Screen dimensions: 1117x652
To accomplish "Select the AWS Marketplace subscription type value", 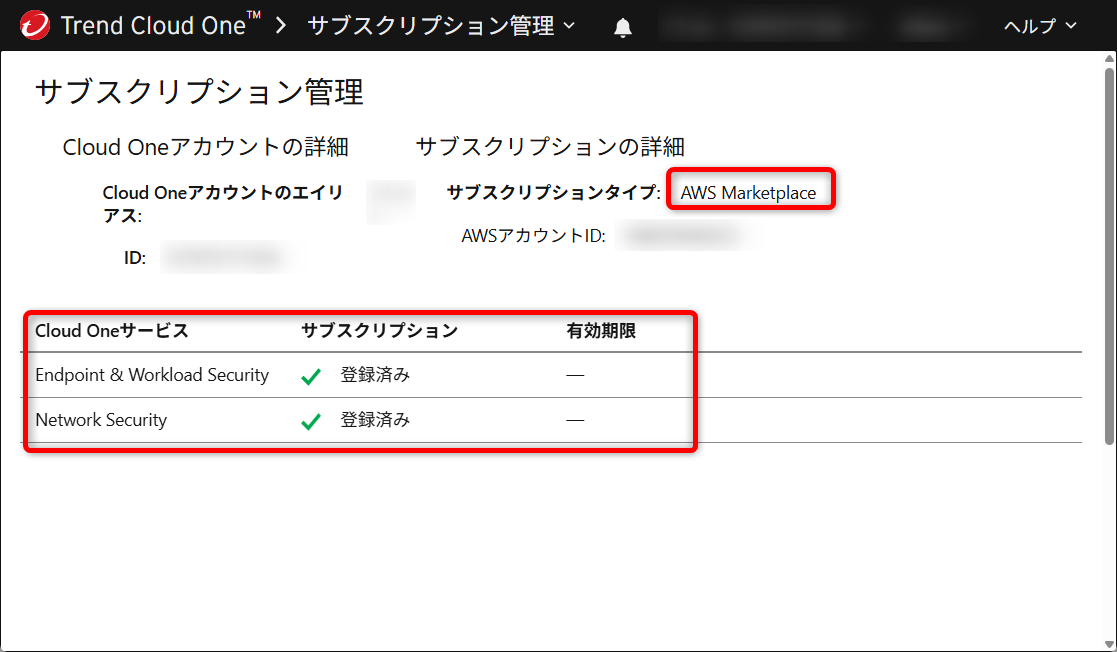I will pos(748,192).
